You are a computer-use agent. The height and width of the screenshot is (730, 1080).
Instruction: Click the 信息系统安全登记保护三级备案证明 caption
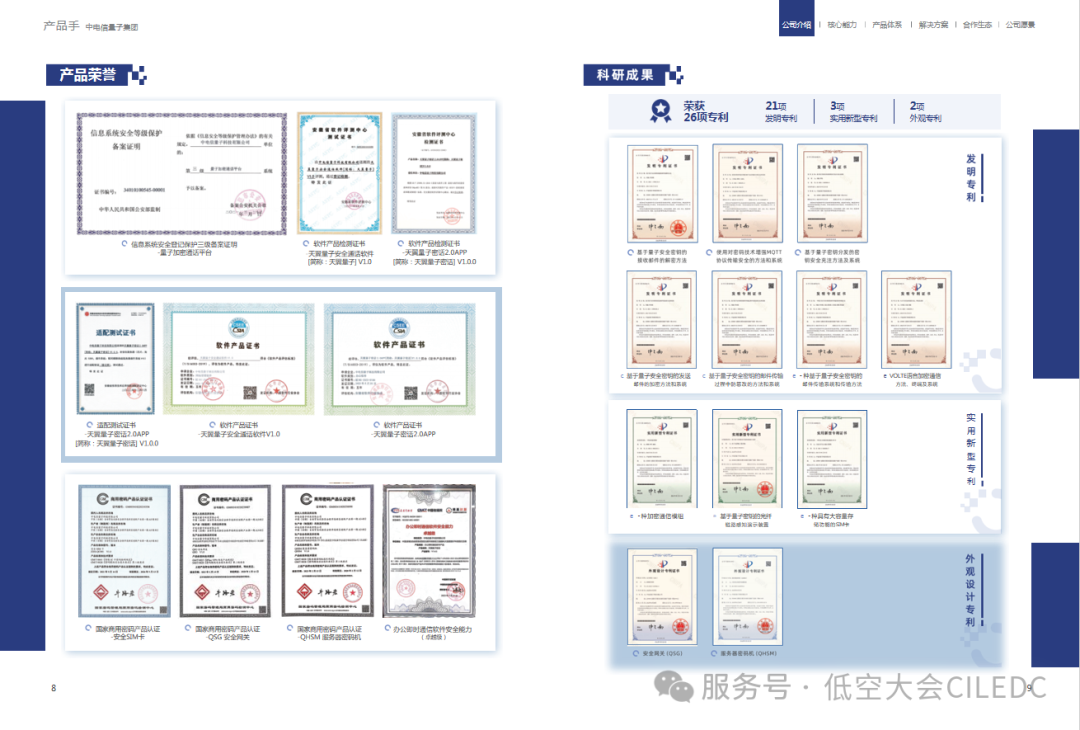(180, 249)
